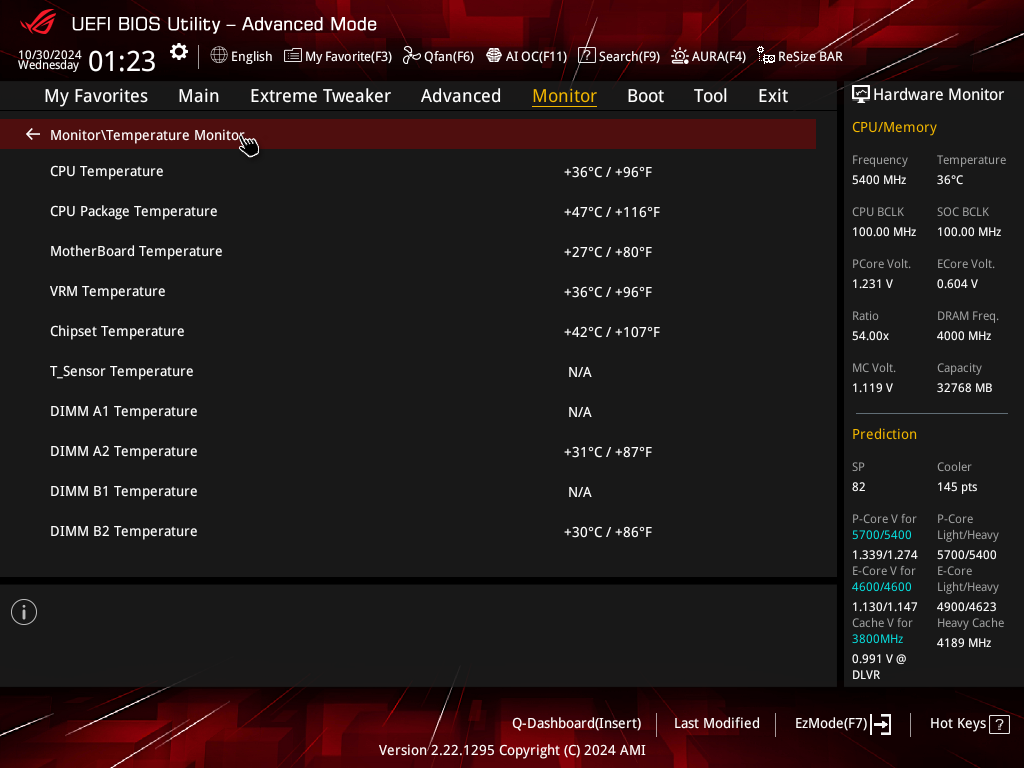Image resolution: width=1024 pixels, height=768 pixels.
Task: Open Search(F9) question mark icon
Action: (586, 56)
